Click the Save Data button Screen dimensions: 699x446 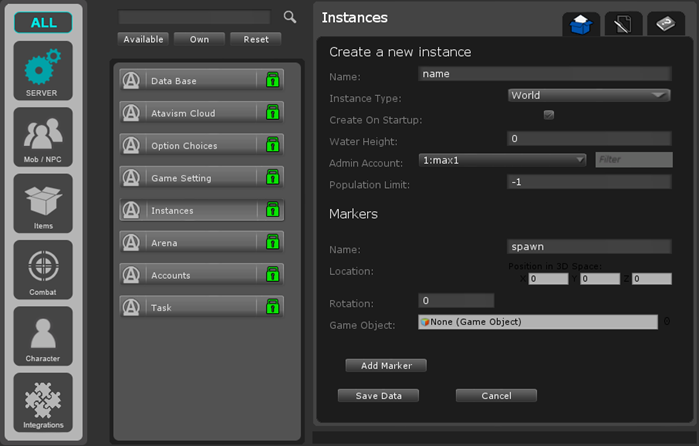[x=378, y=396]
